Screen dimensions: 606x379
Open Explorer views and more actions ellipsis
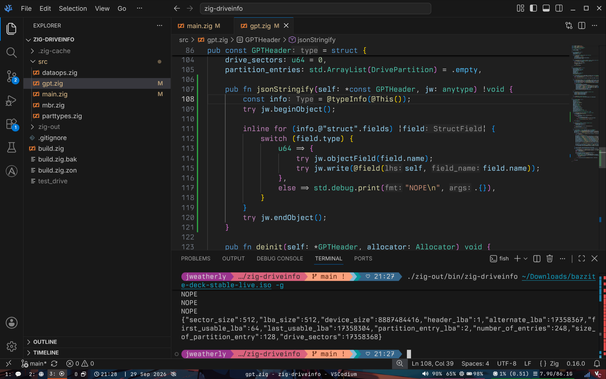(x=159, y=25)
